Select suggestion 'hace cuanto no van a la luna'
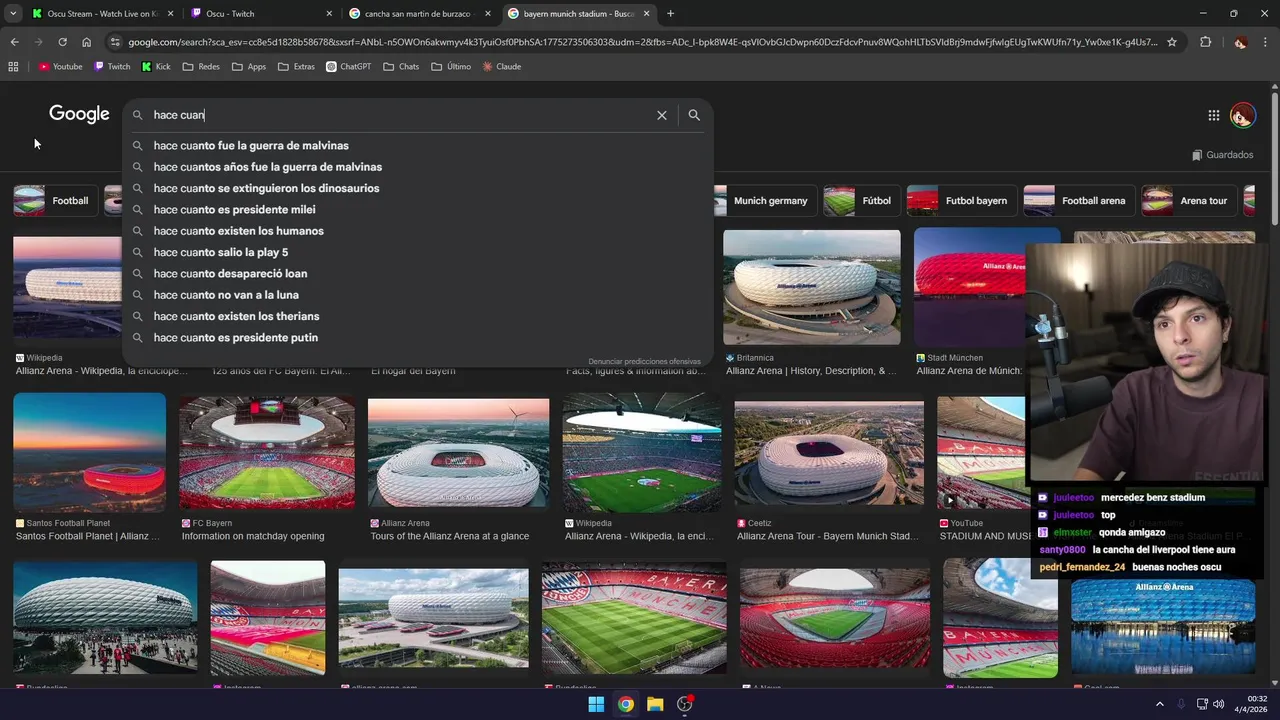 tap(417, 295)
